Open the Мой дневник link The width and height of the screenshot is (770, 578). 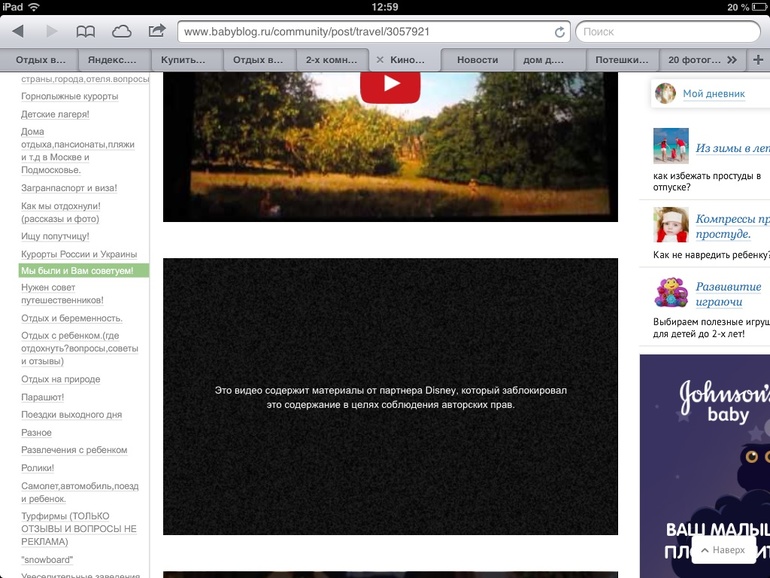coord(713,94)
